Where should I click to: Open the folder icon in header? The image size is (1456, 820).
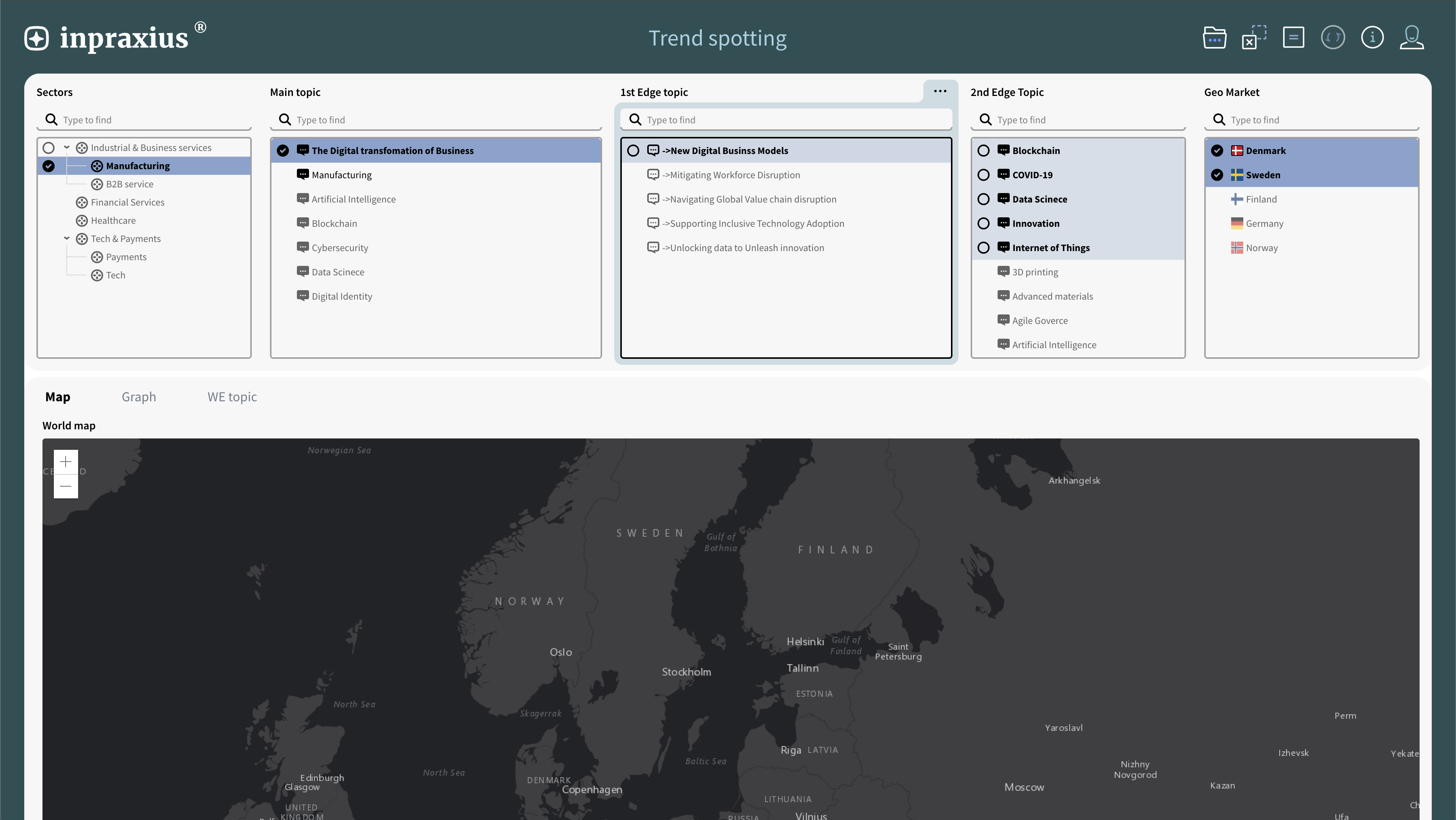(x=1214, y=38)
